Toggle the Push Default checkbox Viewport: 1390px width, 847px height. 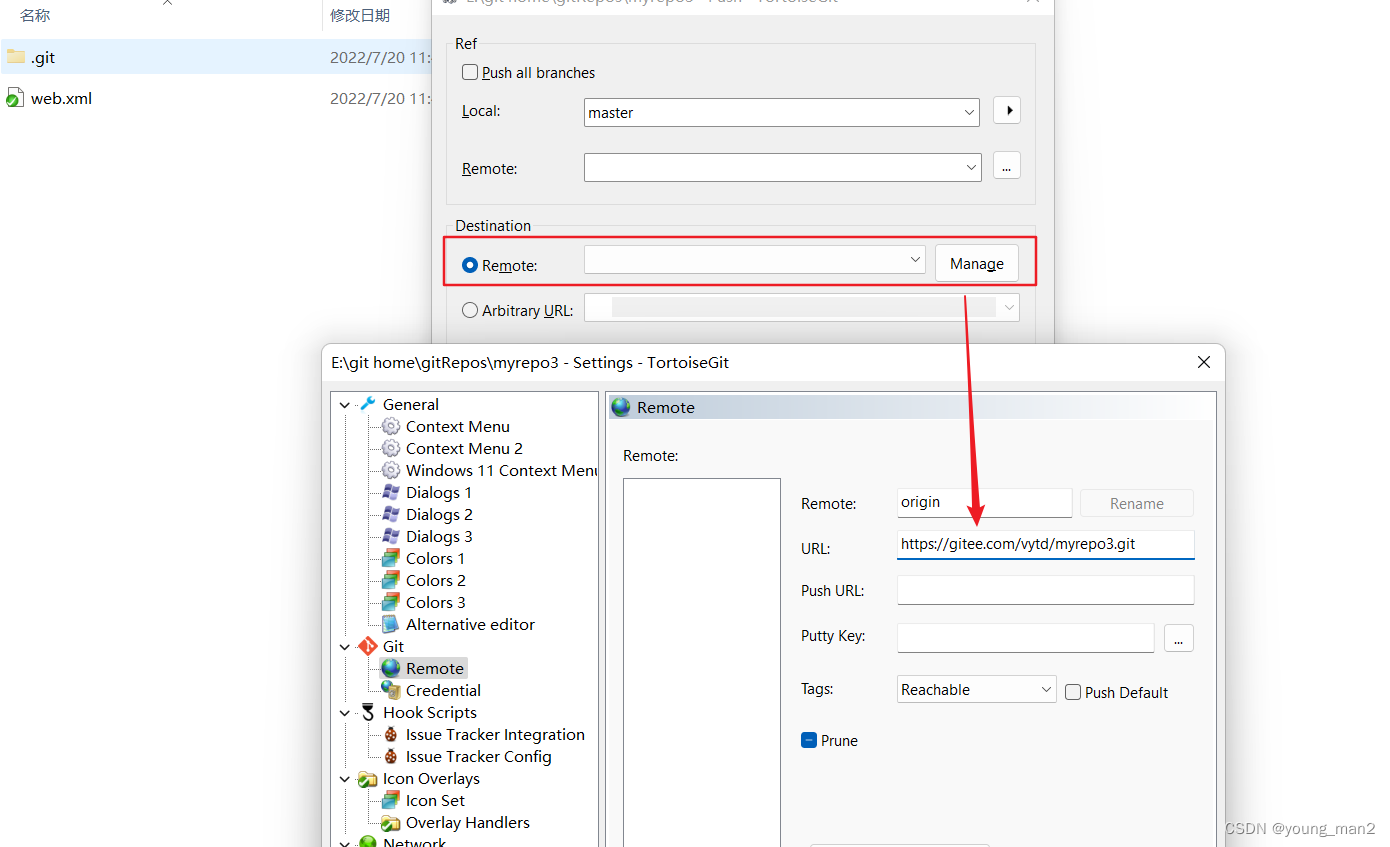pyautogui.click(x=1073, y=692)
